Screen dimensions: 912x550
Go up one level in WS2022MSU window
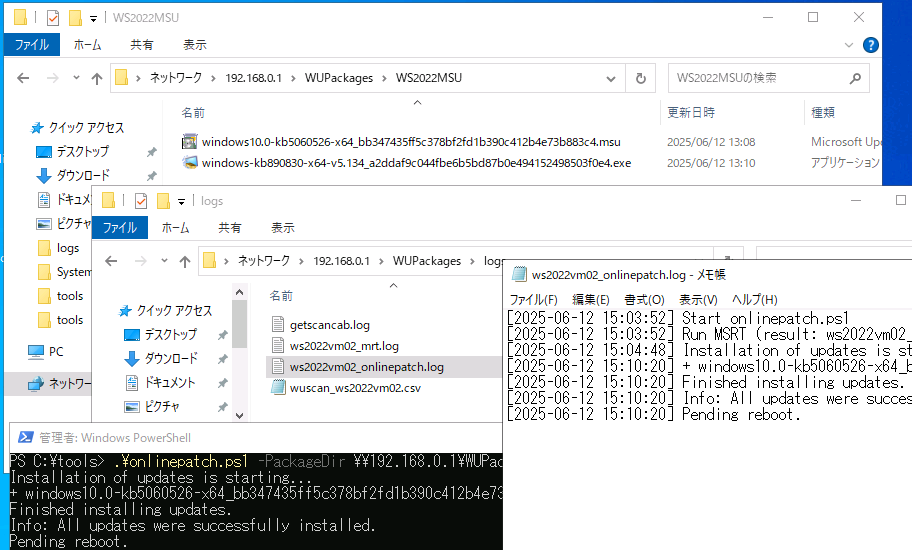[97, 78]
